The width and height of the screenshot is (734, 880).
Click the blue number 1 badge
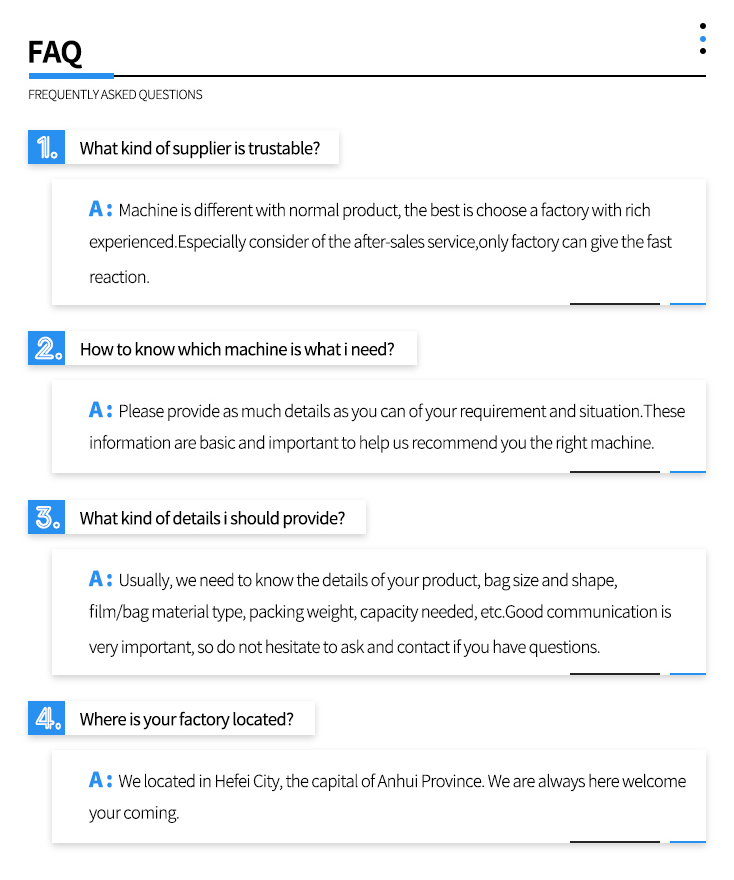(47, 148)
